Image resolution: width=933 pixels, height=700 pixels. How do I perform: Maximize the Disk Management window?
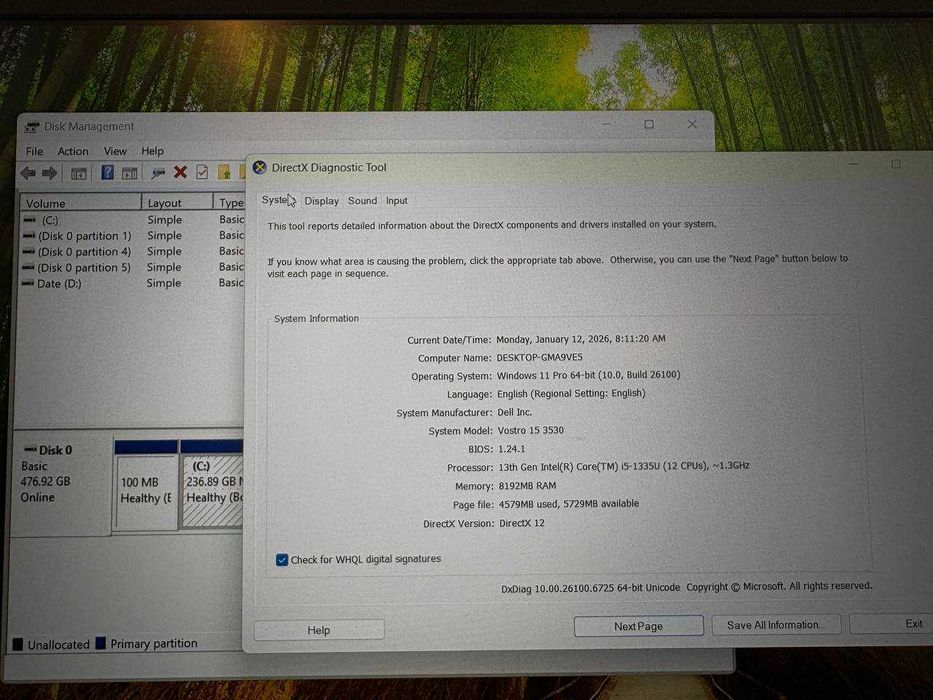[649, 124]
